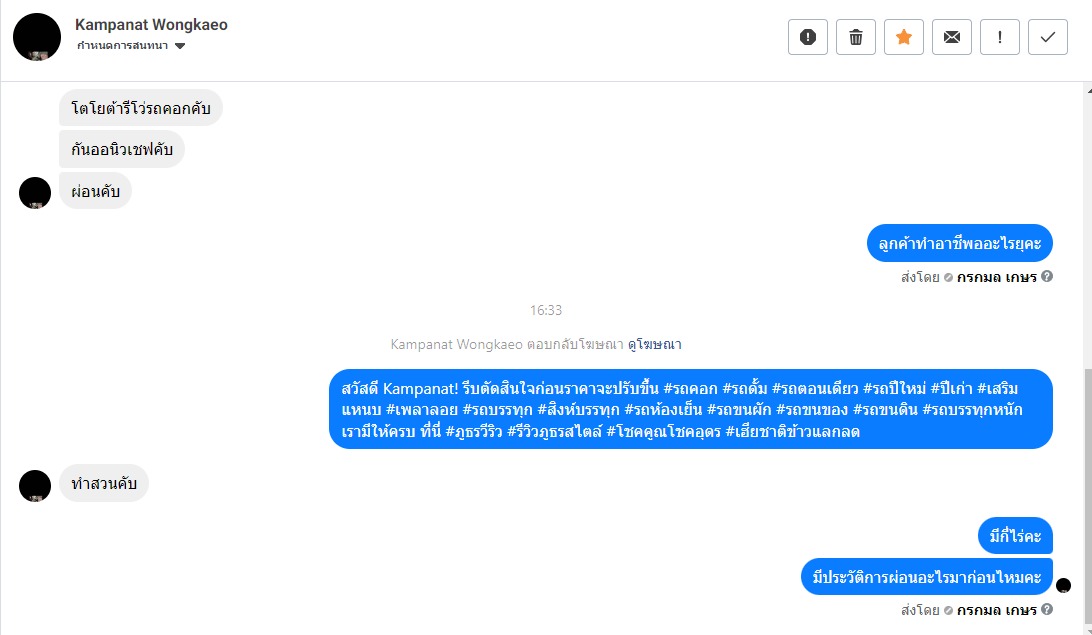Mark conversation done with checkmark icon

click(x=1048, y=37)
